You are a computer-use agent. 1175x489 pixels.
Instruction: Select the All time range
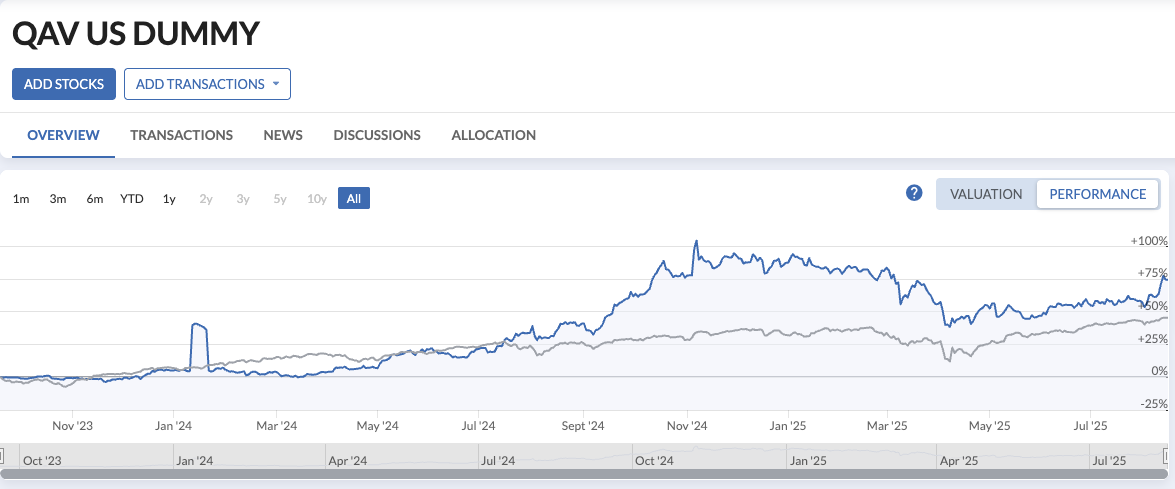click(x=354, y=198)
